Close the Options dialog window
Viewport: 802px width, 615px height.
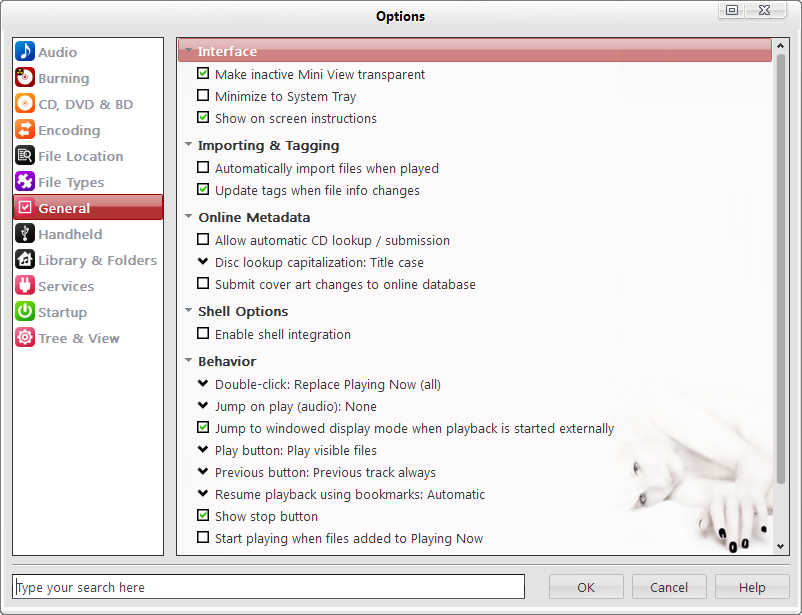click(x=765, y=10)
